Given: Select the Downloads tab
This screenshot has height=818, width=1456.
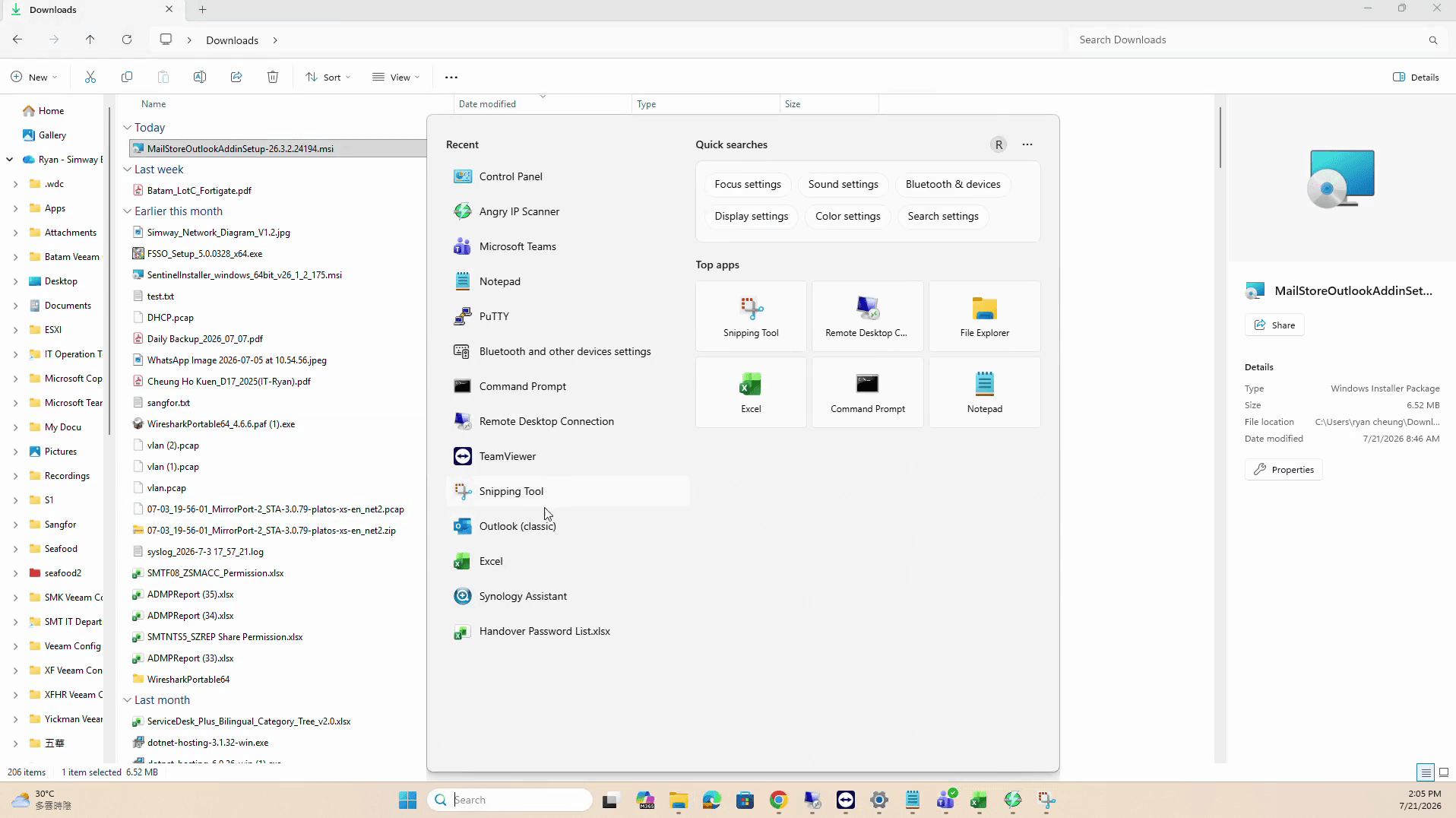Looking at the screenshot, I should (x=91, y=10).
